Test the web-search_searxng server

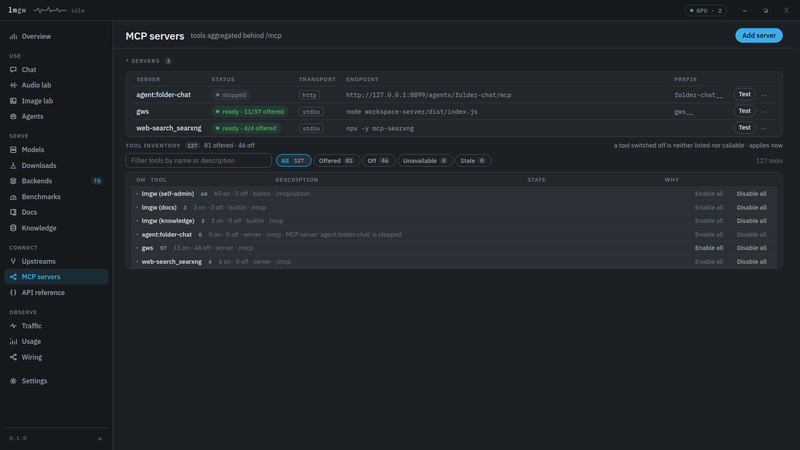(744, 128)
